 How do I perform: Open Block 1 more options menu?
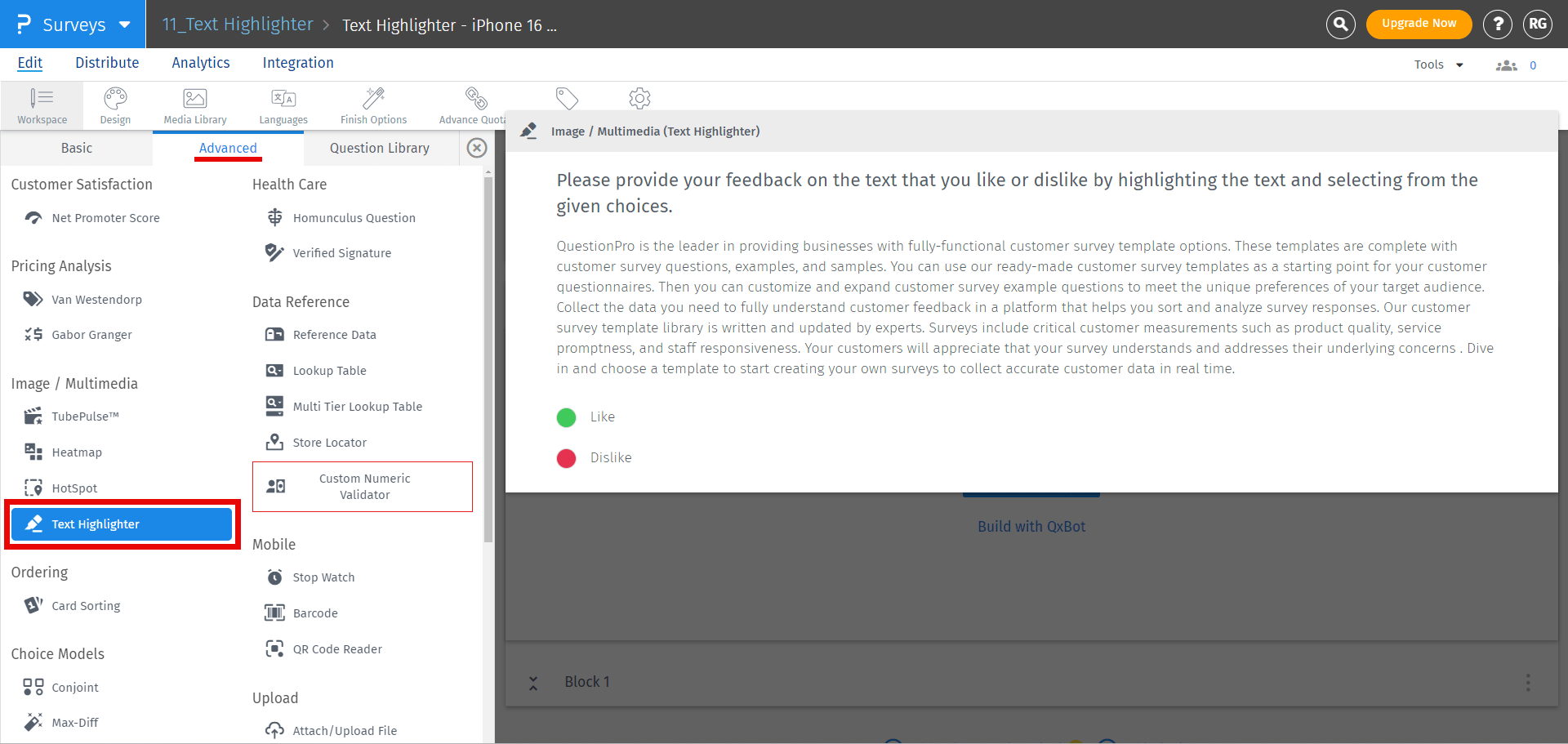pos(1528,683)
